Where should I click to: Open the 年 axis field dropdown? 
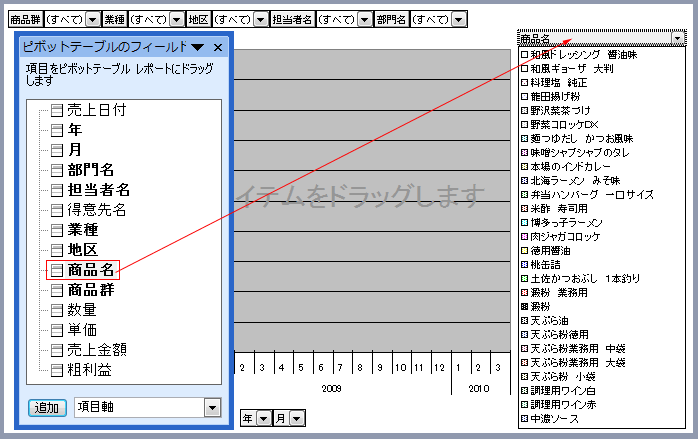click(263, 418)
